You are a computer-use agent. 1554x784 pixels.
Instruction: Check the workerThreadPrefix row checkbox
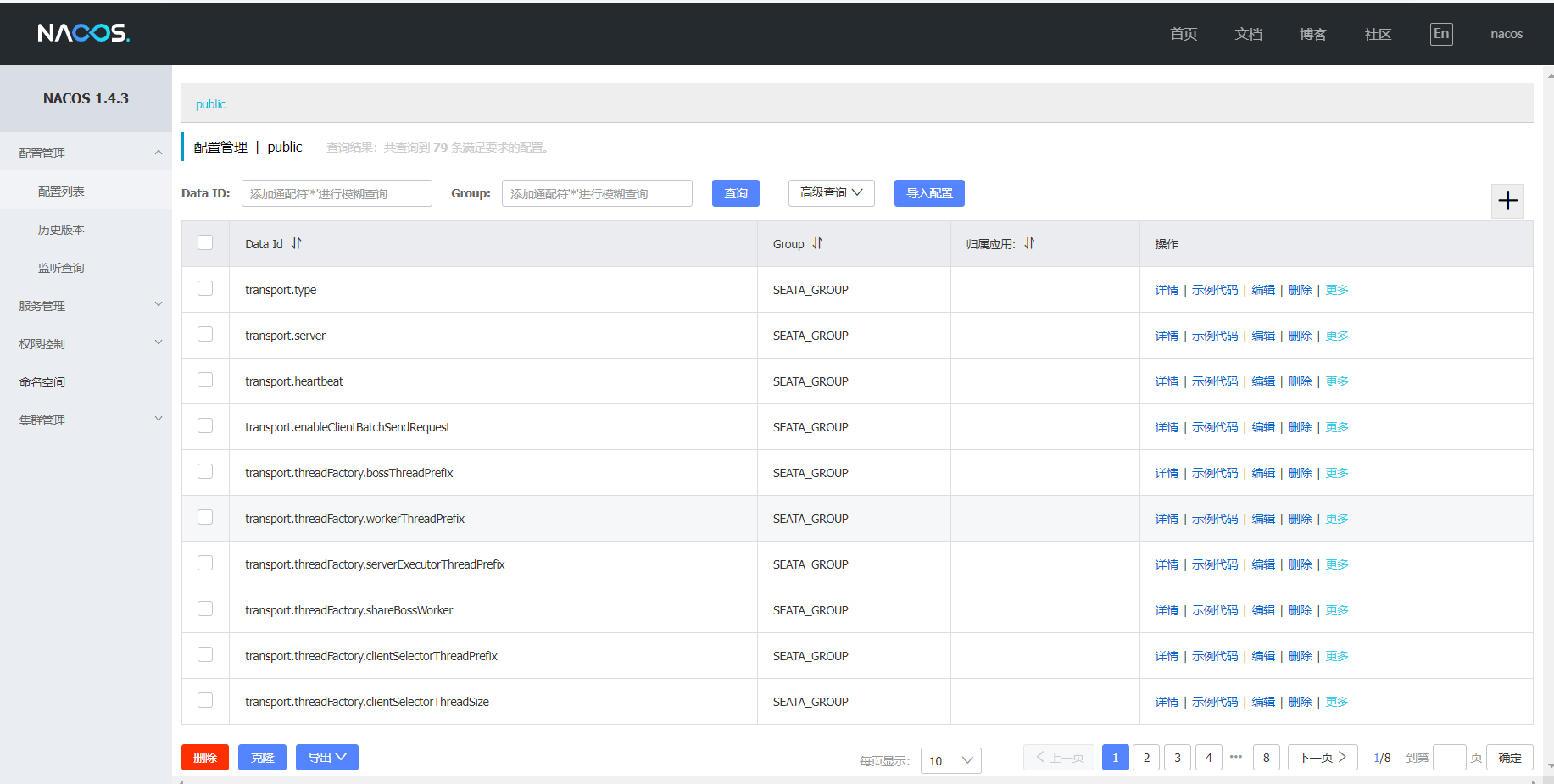point(205,517)
